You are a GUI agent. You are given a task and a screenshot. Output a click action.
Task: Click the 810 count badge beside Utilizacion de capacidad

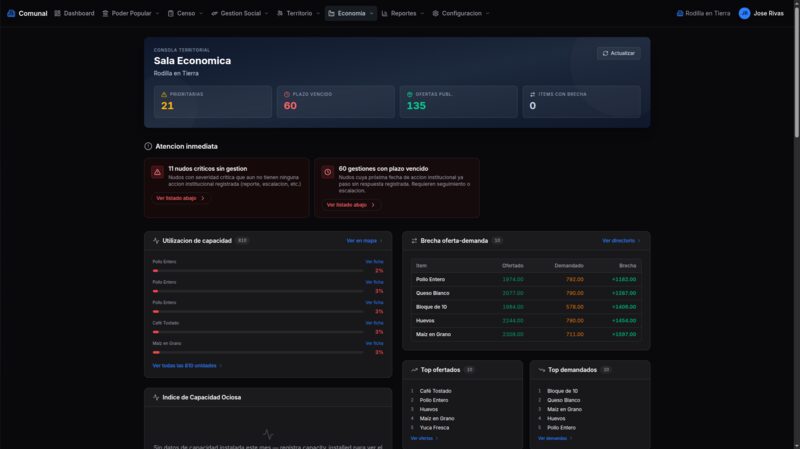(242, 240)
